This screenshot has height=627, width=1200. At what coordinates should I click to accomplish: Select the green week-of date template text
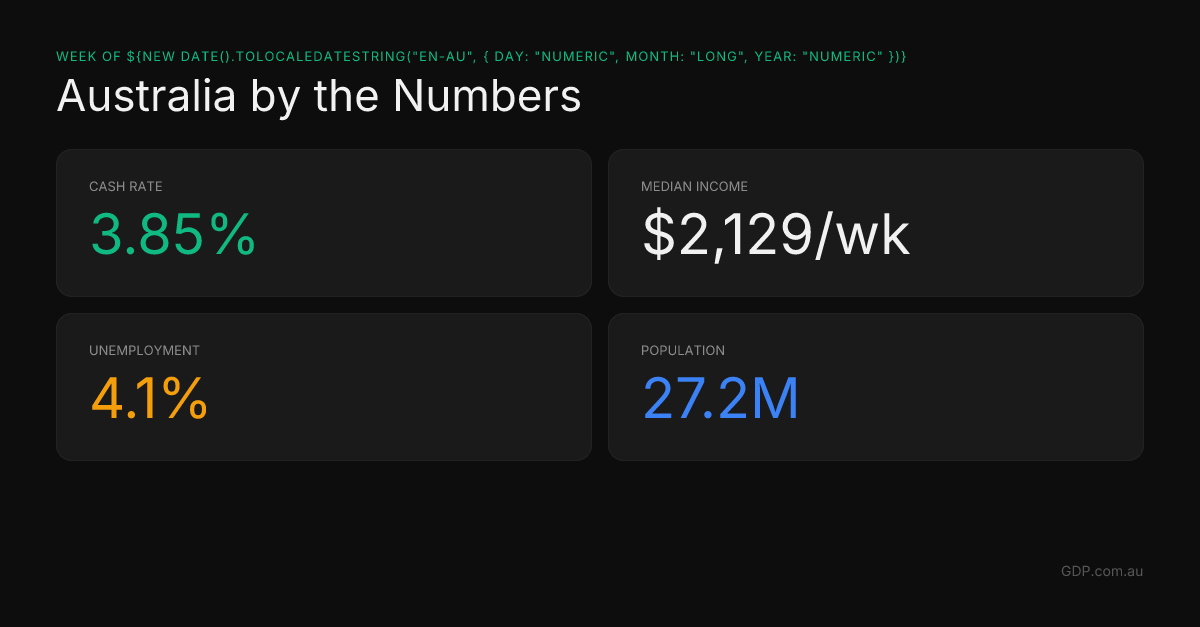point(482,57)
